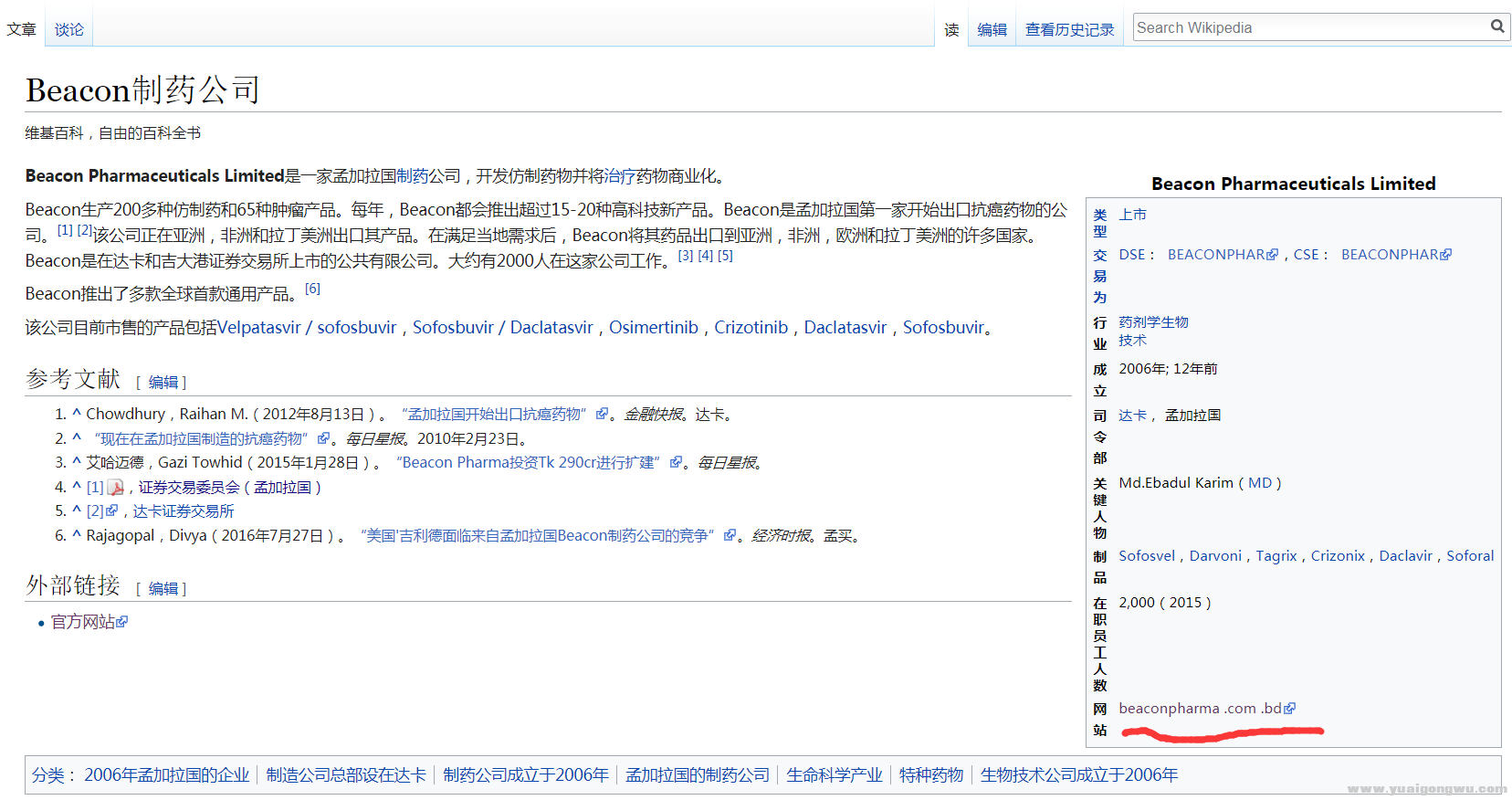Open the Velpatasvir / sofosbuvir link
This screenshot has height=800, width=1512.
[x=307, y=327]
